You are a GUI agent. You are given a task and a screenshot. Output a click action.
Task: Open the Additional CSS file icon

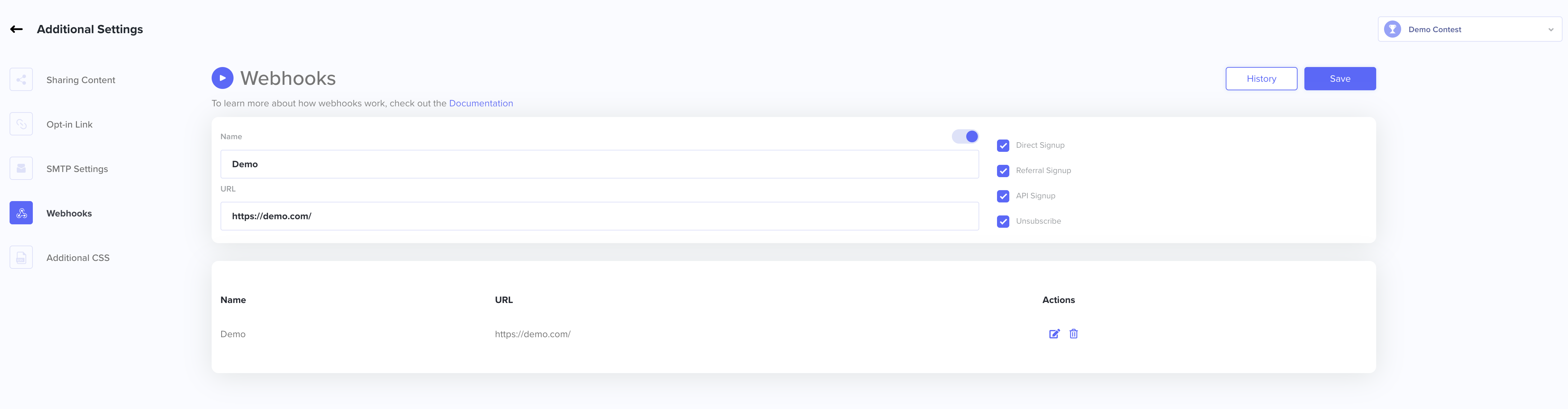(x=21, y=258)
